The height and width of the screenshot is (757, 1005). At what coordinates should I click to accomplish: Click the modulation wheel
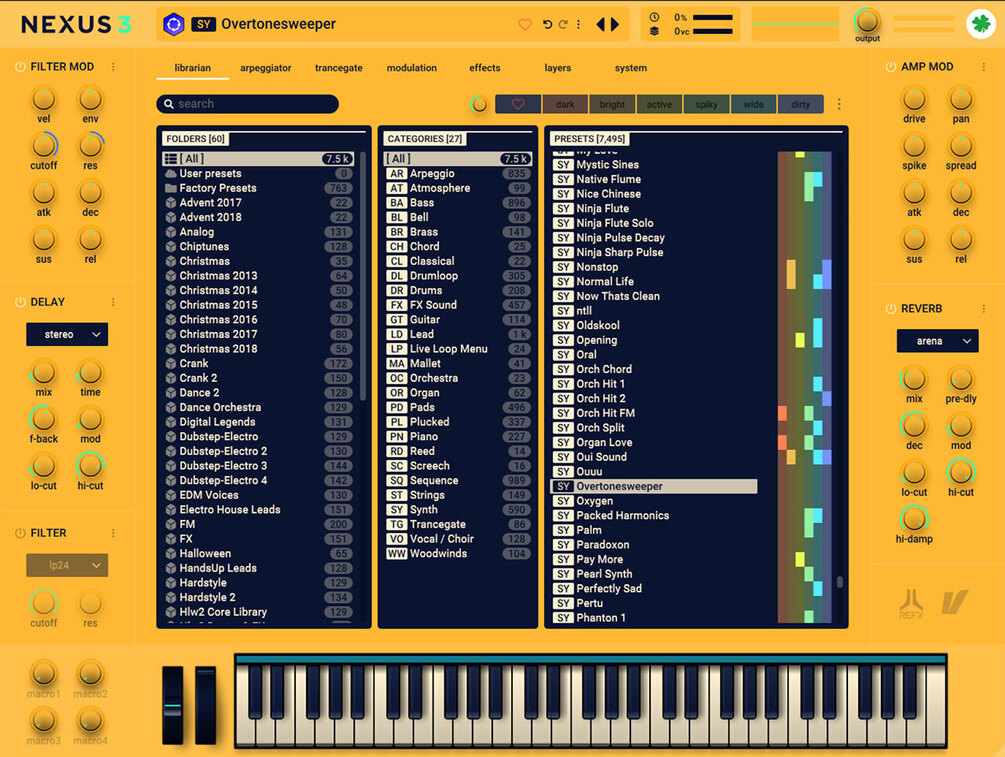(205, 705)
